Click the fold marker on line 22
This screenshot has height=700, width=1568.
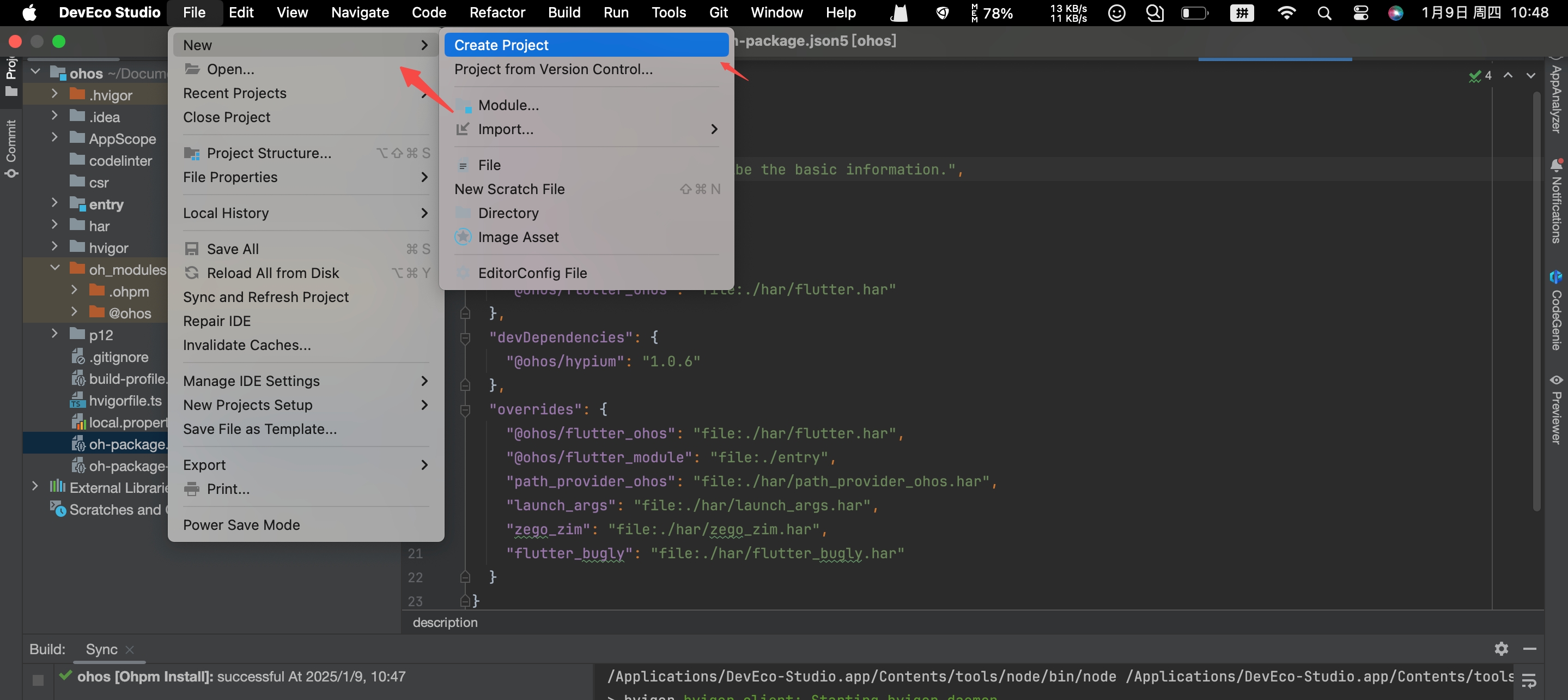pos(465,577)
